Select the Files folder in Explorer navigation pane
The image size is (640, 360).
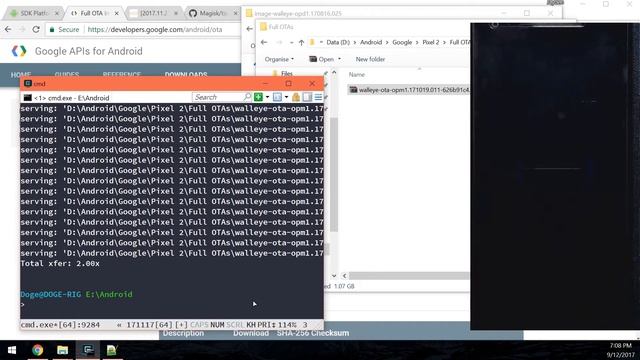pyautogui.click(x=287, y=73)
